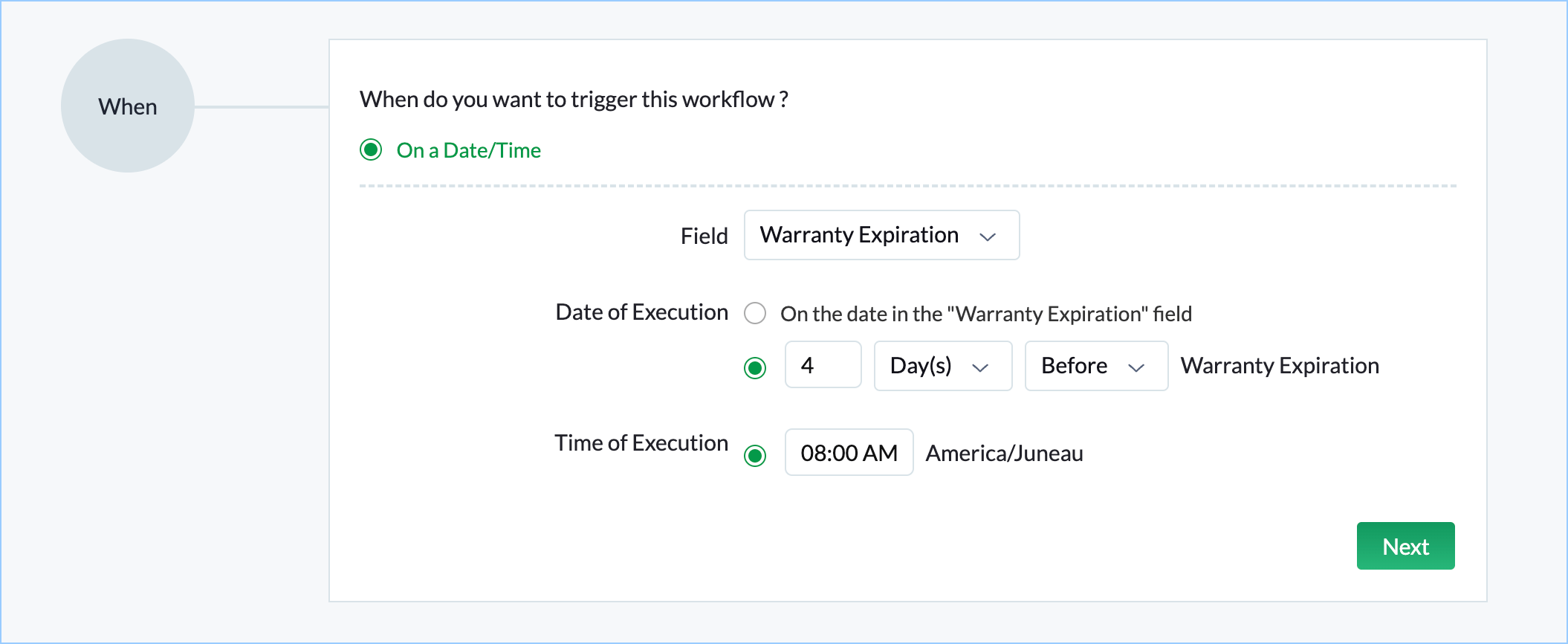Click the Time of Execution label
This screenshot has width=1568, height=644.
(x=641, y=443)
